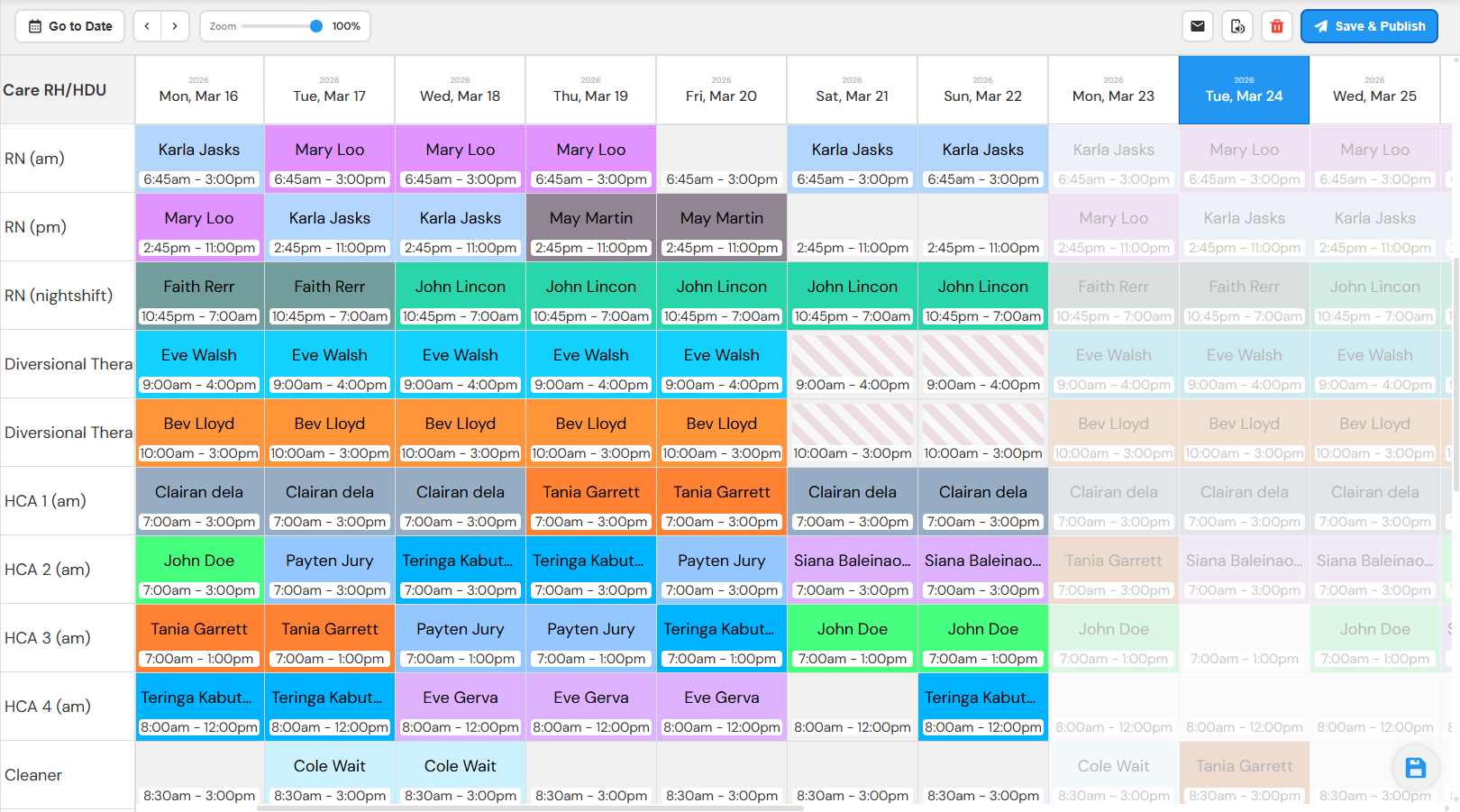Image resolution: width=1460 pixels, height=812 pixels.
Task: Open the email icon in the toolbar
Action: tap(1198, 26)
